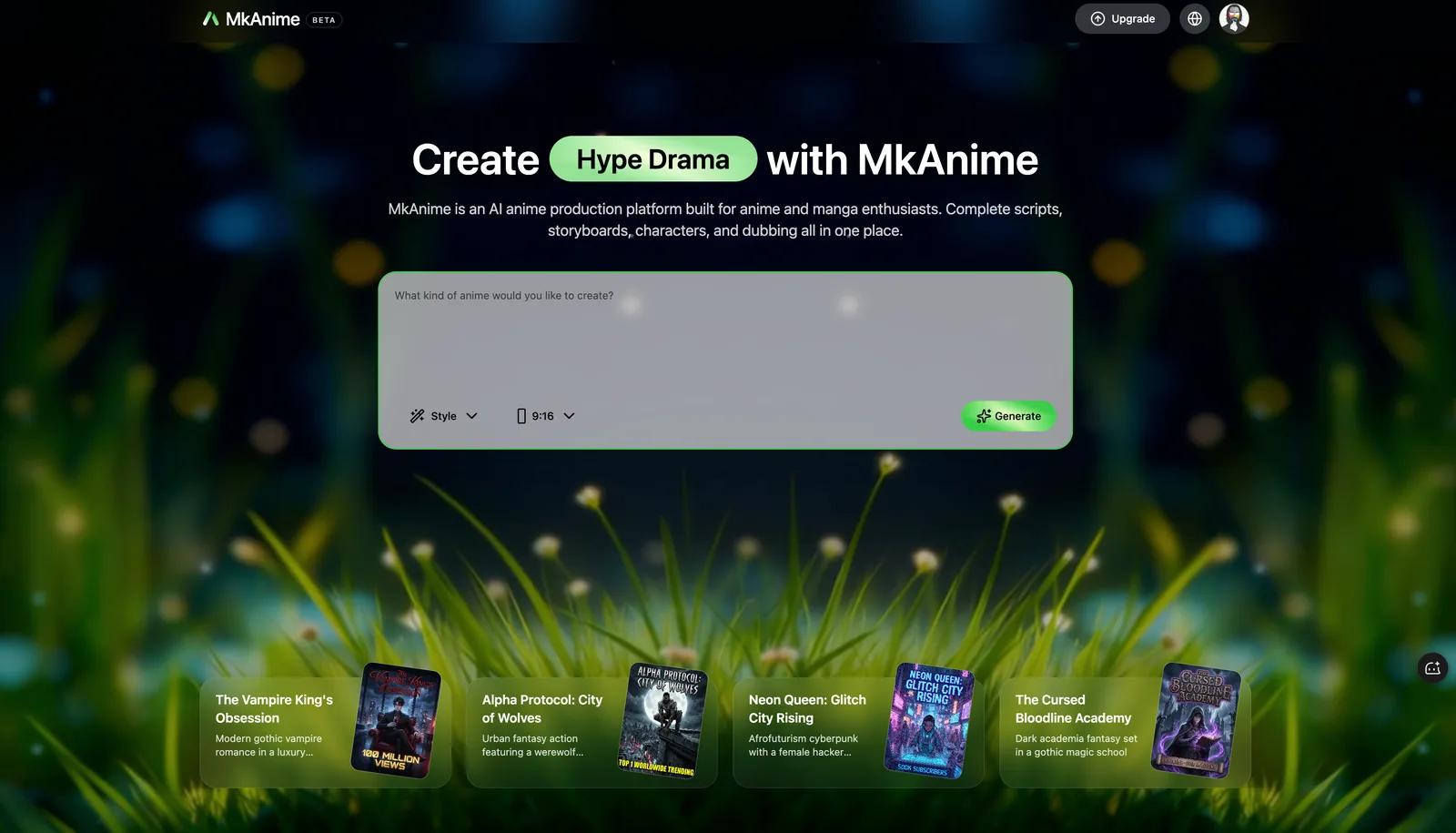Click the Cursed Bloodline Academy cover

(x=1195, y=720)
